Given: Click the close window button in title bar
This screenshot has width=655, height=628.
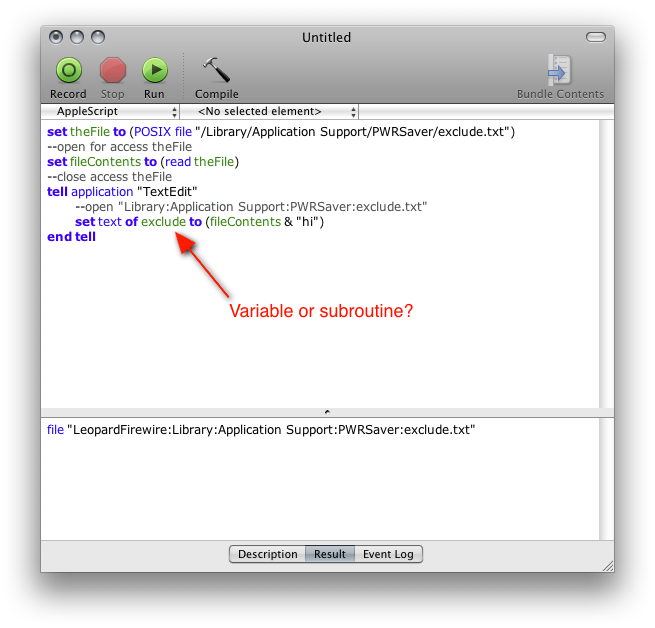Looking at the screenshot, I should [x=56, y=37].
